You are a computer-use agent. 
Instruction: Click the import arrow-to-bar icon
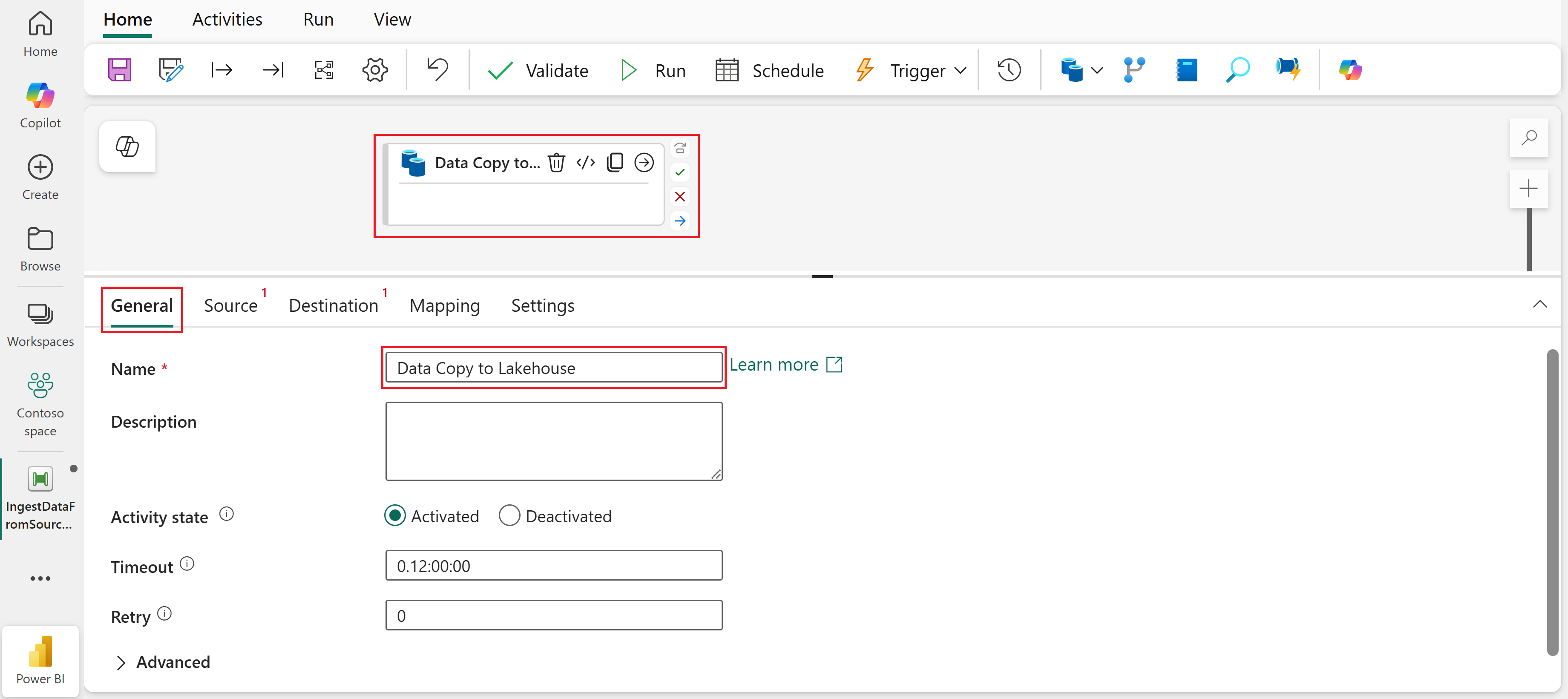point(273,70)
